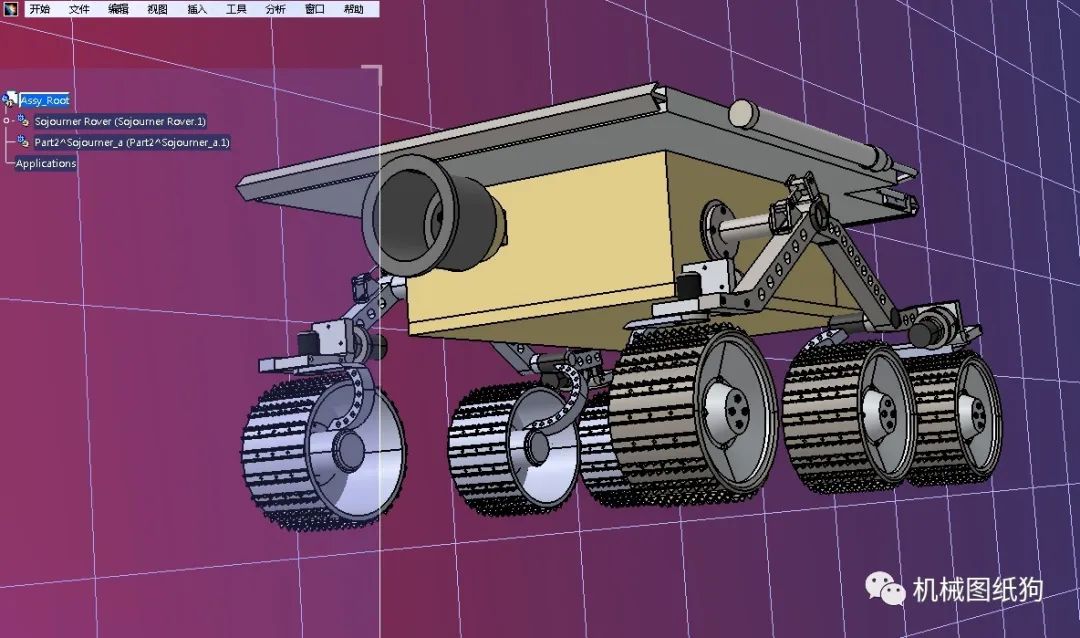Screen dimensions: 1080x638
Task: Open the 开始 menu
Action: 40,9
